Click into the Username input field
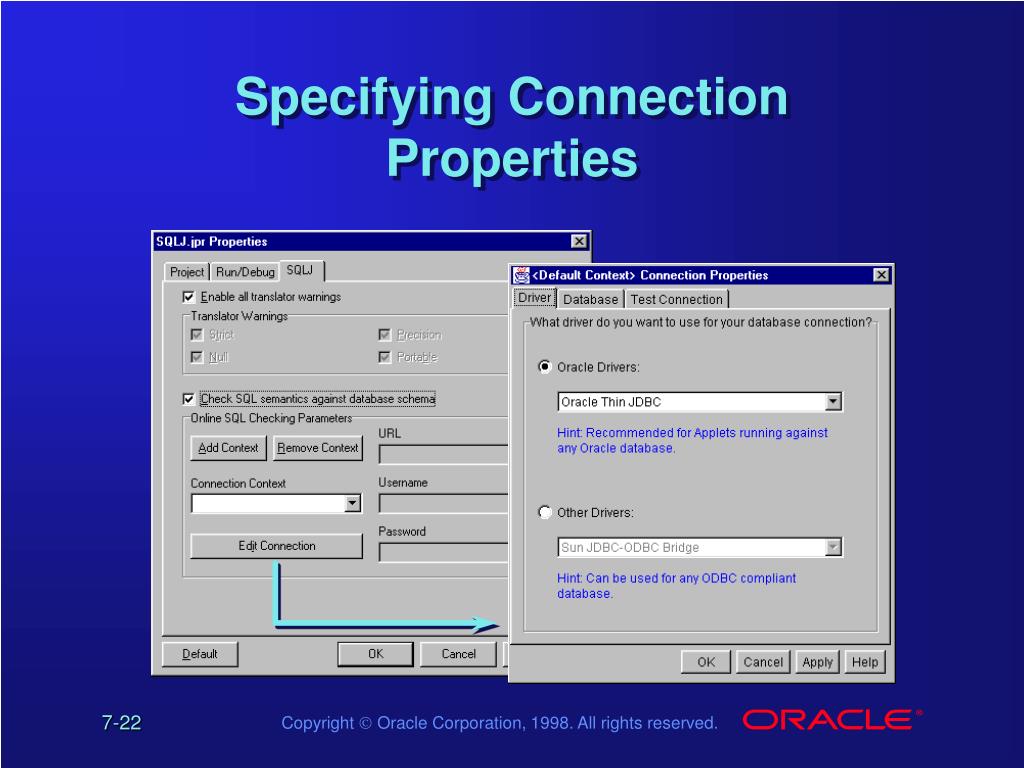This screenshot has width=1024, height=768. [x=443, y=504]
